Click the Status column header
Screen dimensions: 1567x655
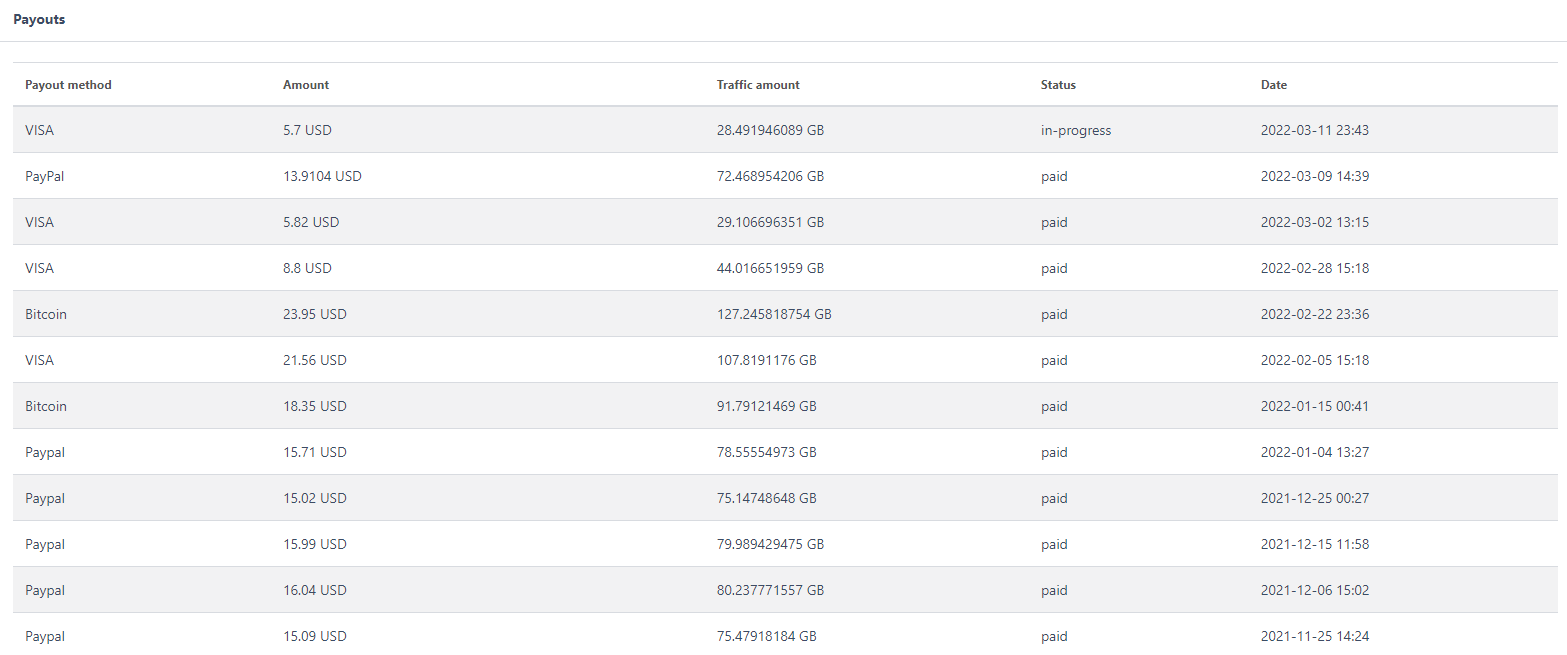(x=1058, y=85)
